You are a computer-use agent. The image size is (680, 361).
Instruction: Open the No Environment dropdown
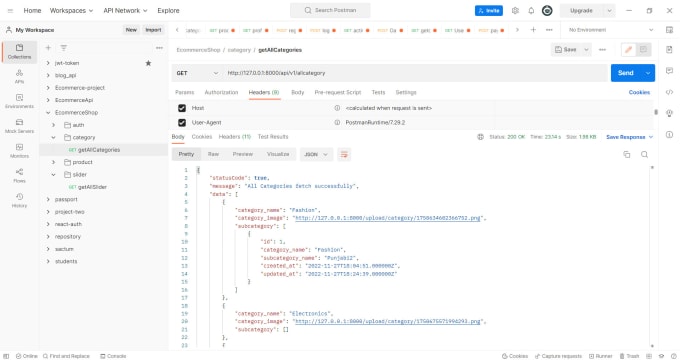611,30
